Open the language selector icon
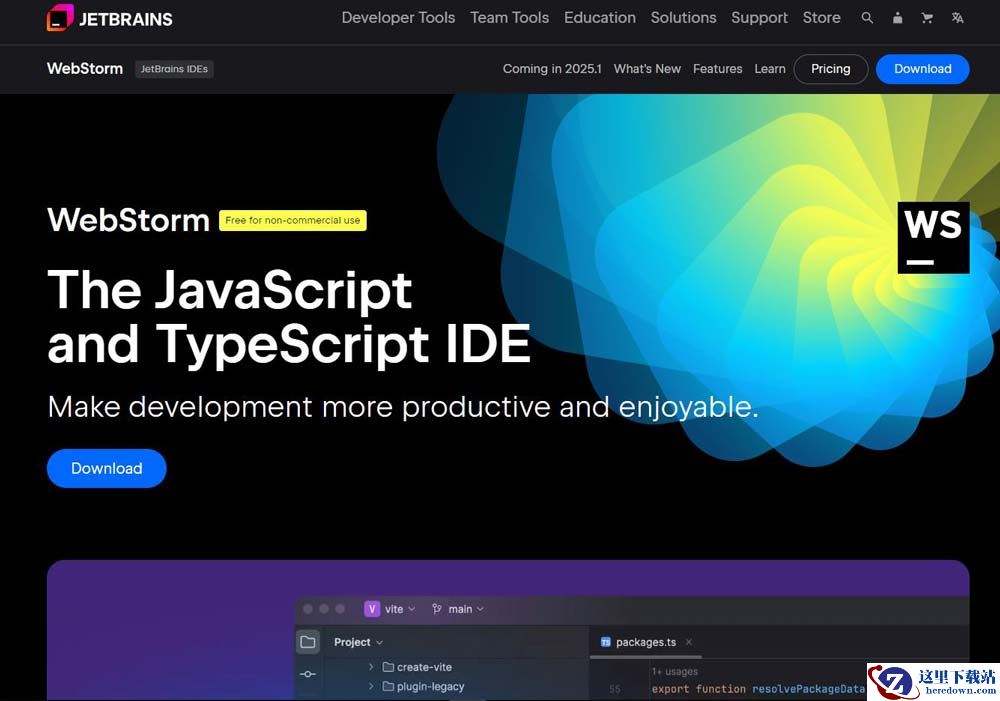This screenshot has width=1000, height=701. point(957,18)
